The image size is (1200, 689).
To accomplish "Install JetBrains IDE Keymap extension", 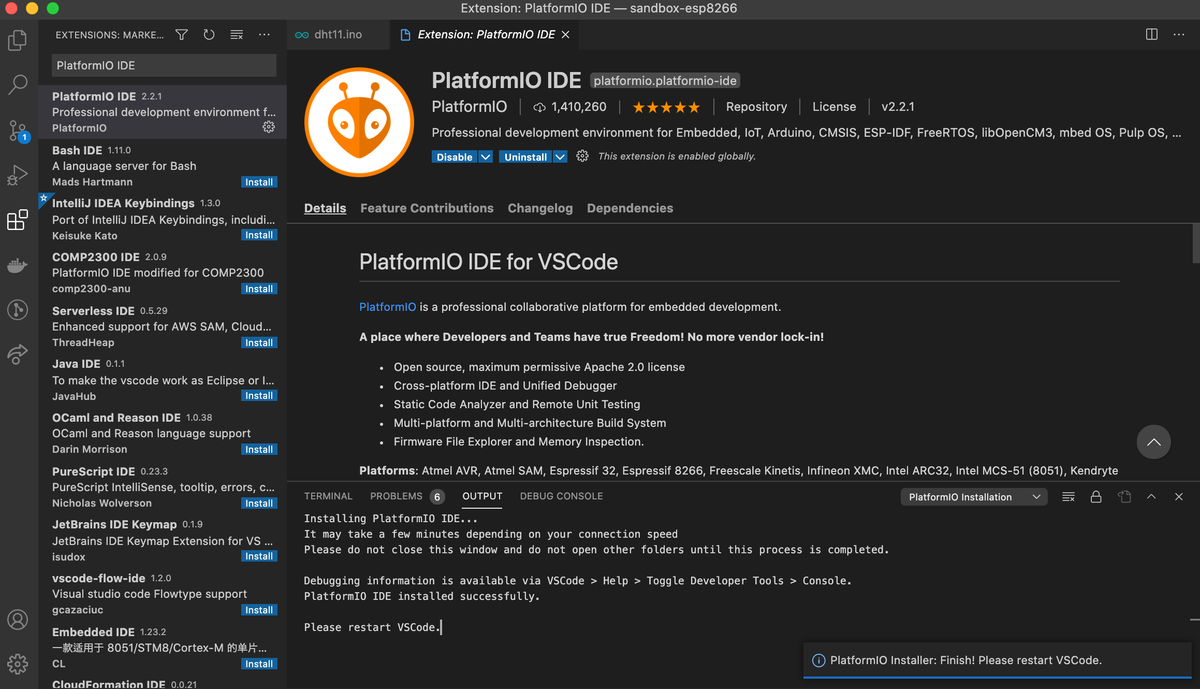I will (259, 556).
